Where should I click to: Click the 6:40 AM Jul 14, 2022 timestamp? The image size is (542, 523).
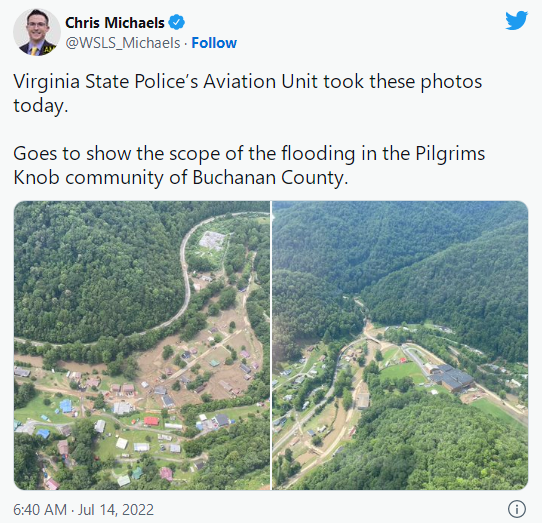pos(83,510)
